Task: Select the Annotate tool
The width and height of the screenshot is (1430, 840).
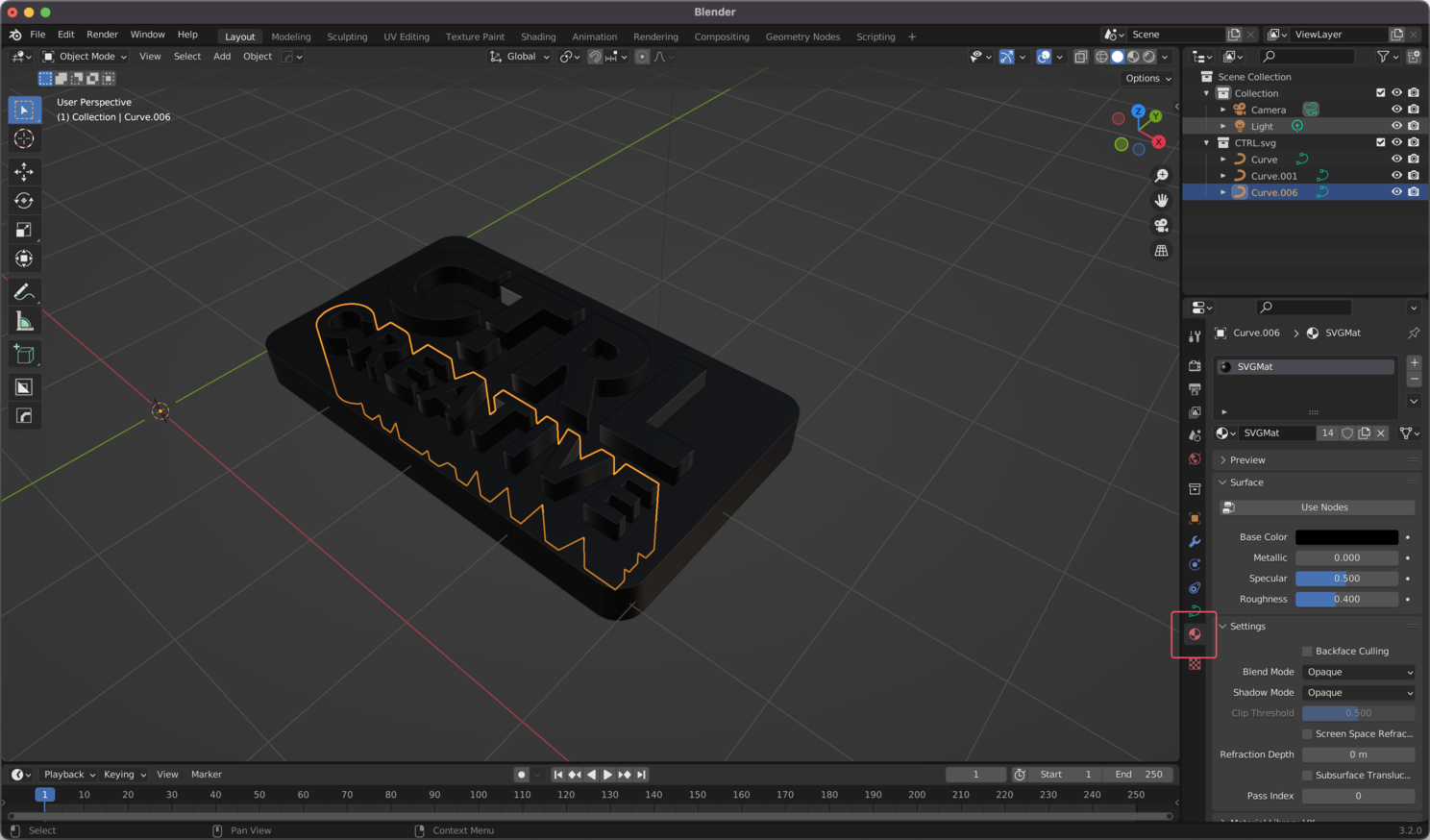Action: (24, 292)
